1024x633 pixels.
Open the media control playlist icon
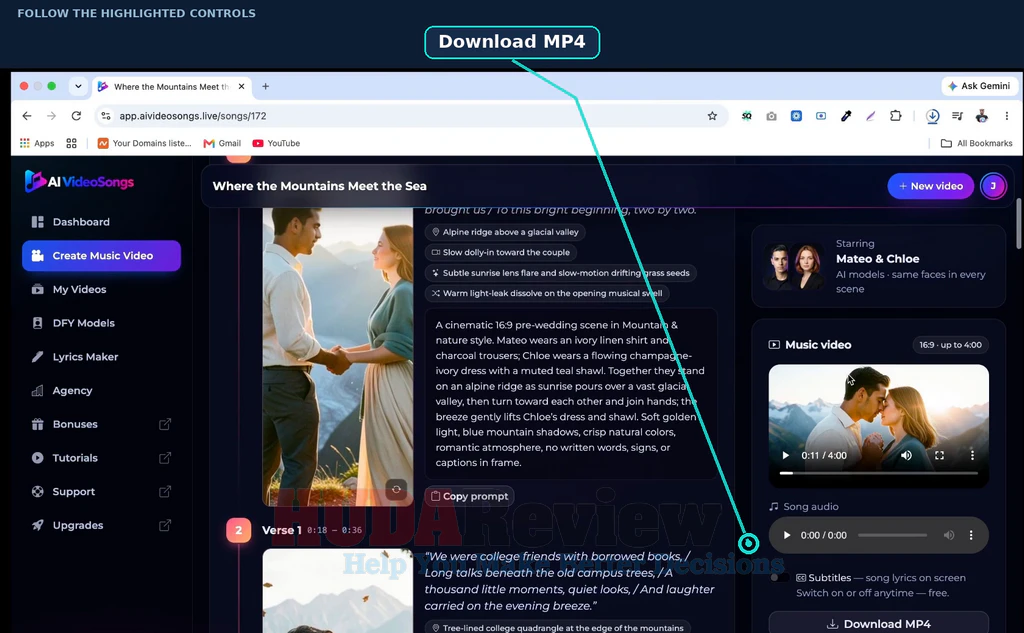coord(957,116)
